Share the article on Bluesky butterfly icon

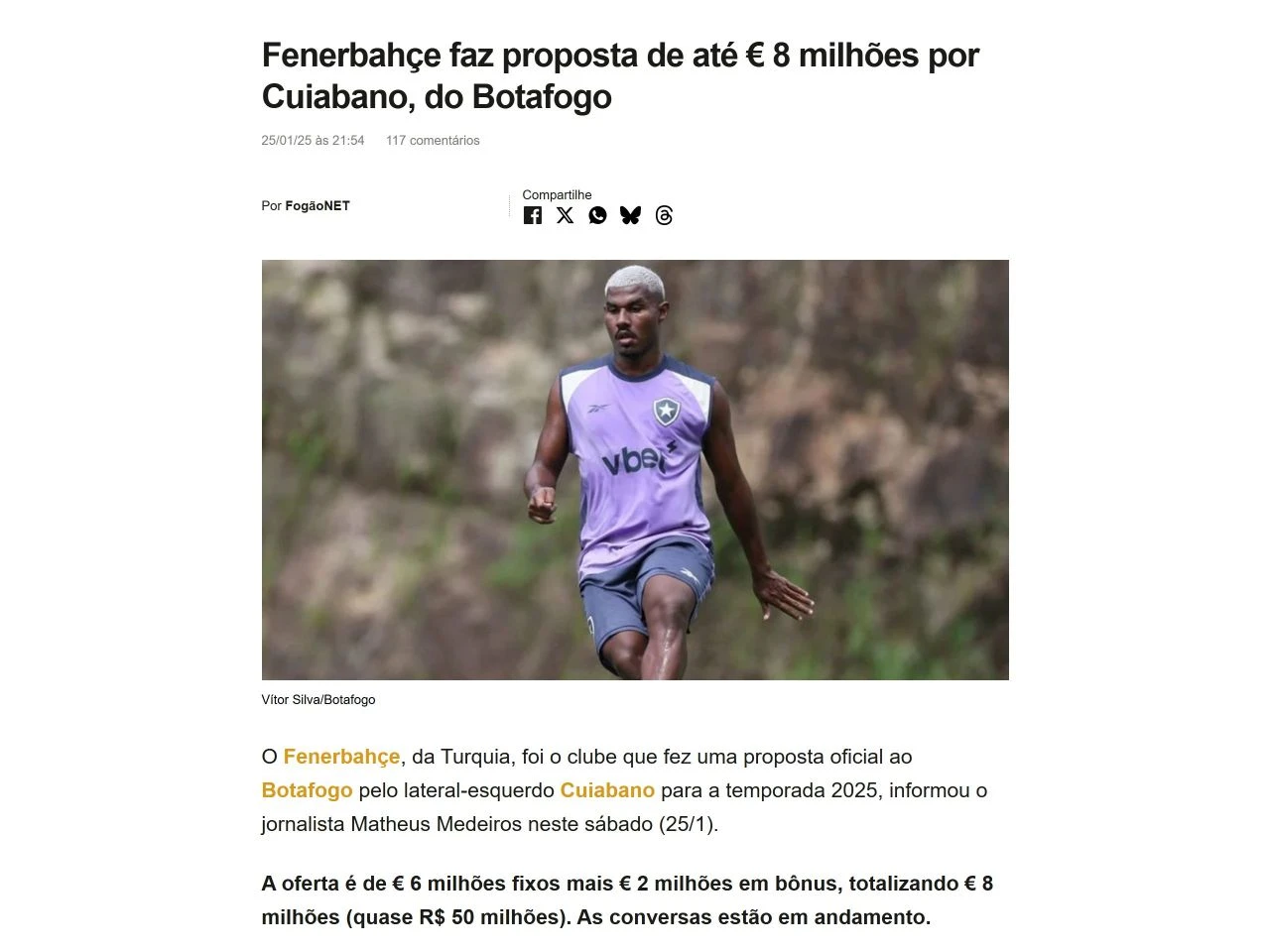click(x=630, y=215)
